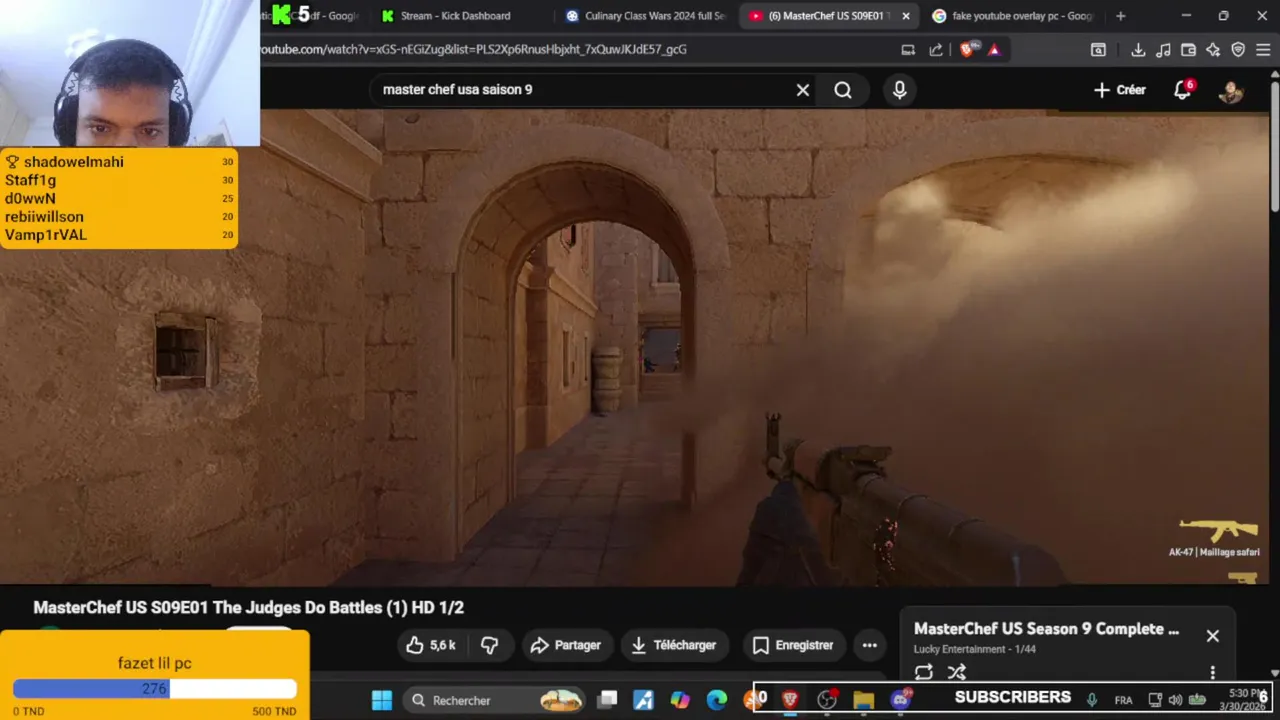
Task: Switch to the Stream - Kick Dashboard tab
Action: click(x=454, y=16)
